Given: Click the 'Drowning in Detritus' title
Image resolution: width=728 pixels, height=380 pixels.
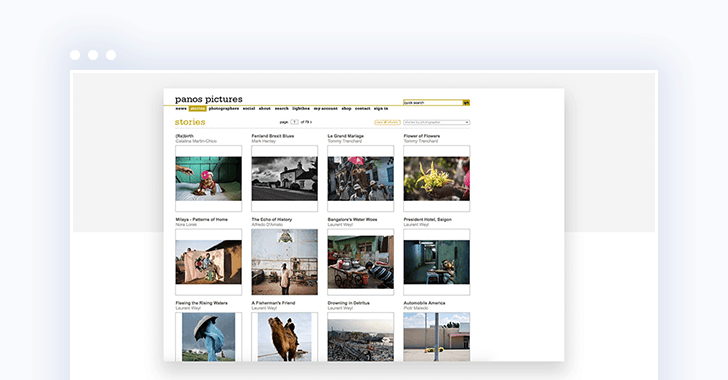Looking at the screenshot, I should click(349, 303).
